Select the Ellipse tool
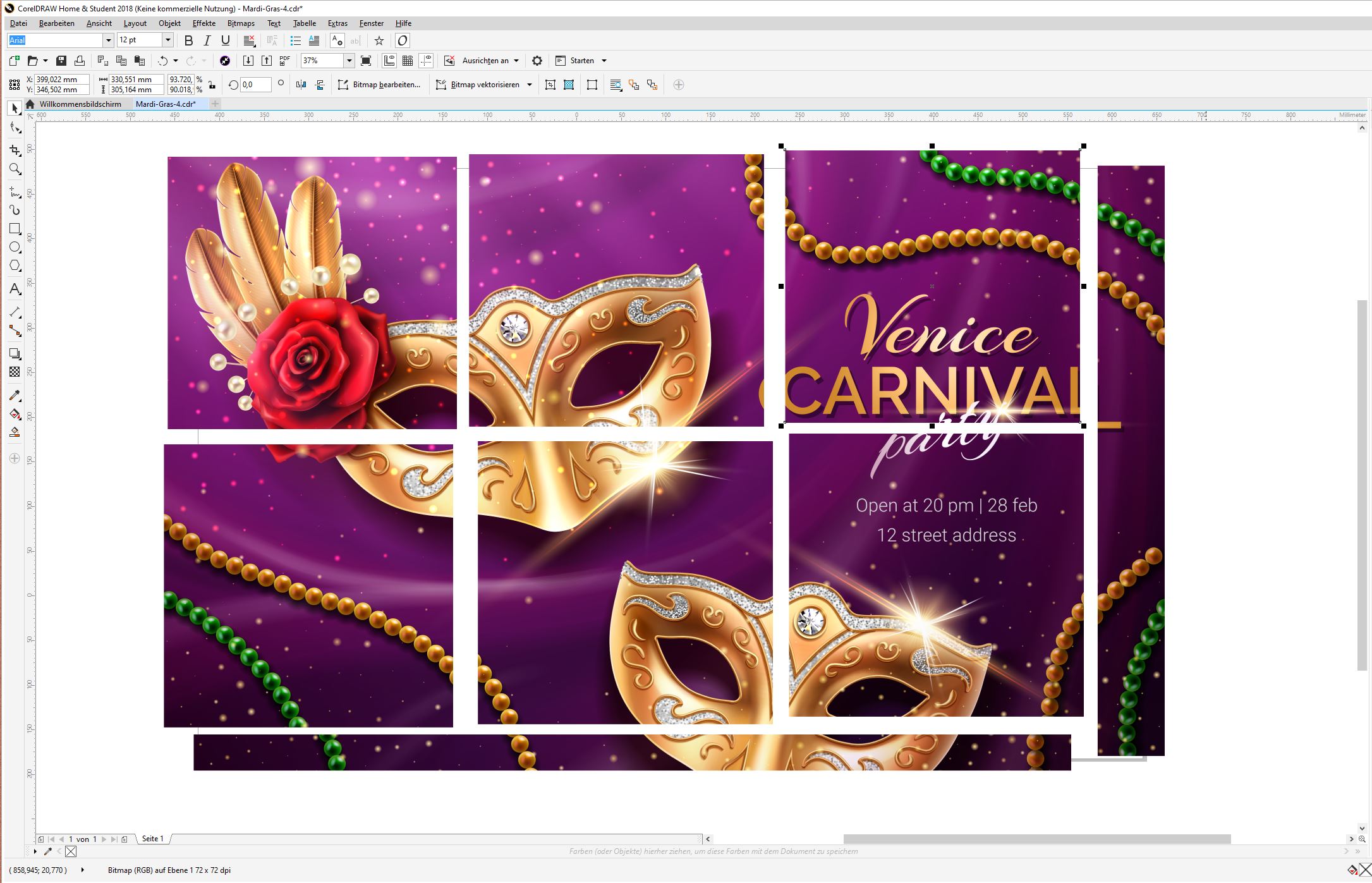This screenshot has height=883, width=1372. click(15, 247)
